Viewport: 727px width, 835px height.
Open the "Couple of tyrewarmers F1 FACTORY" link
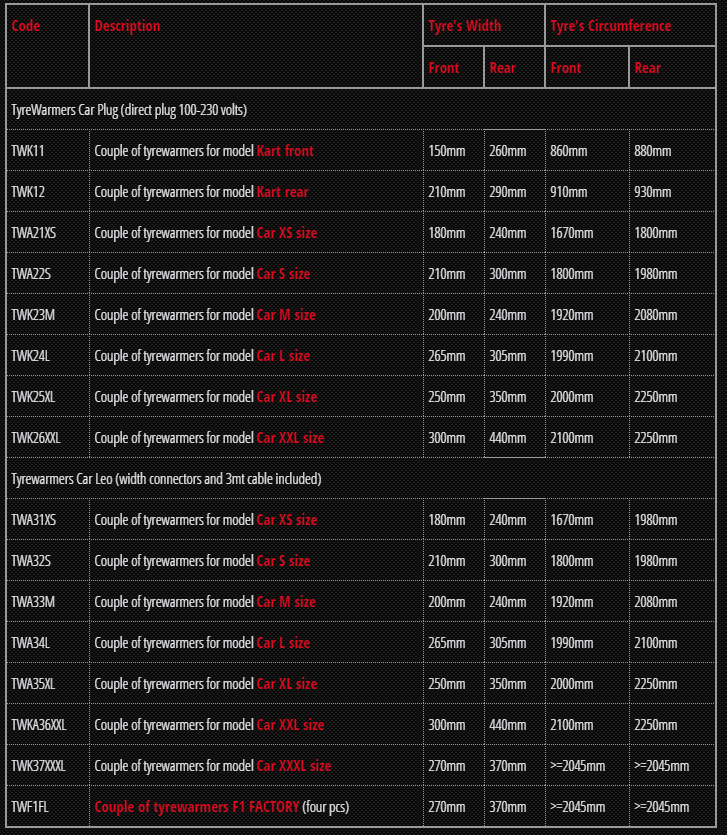(x=197, y=807)
